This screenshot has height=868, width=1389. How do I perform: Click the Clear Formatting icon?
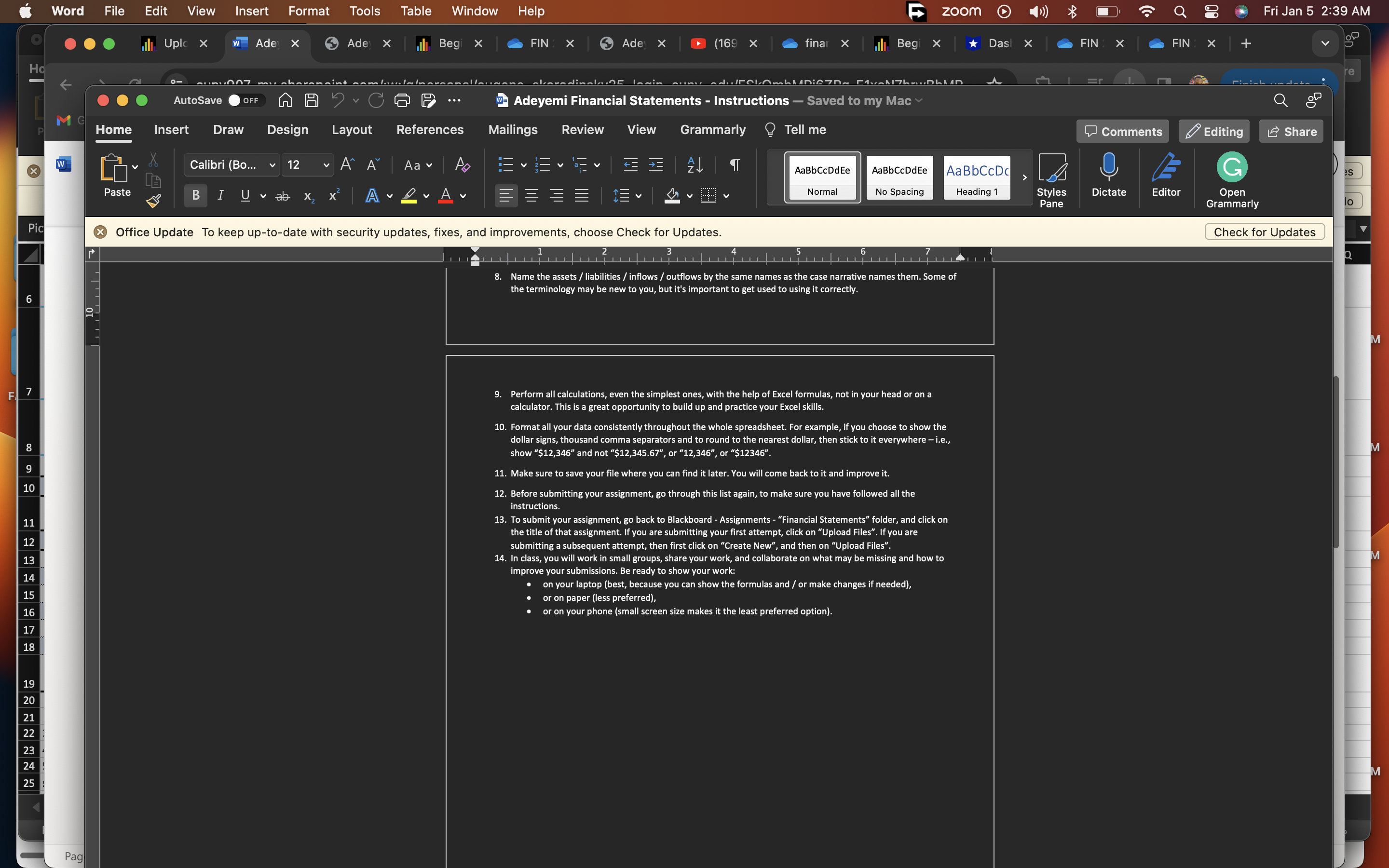(462, 165)
